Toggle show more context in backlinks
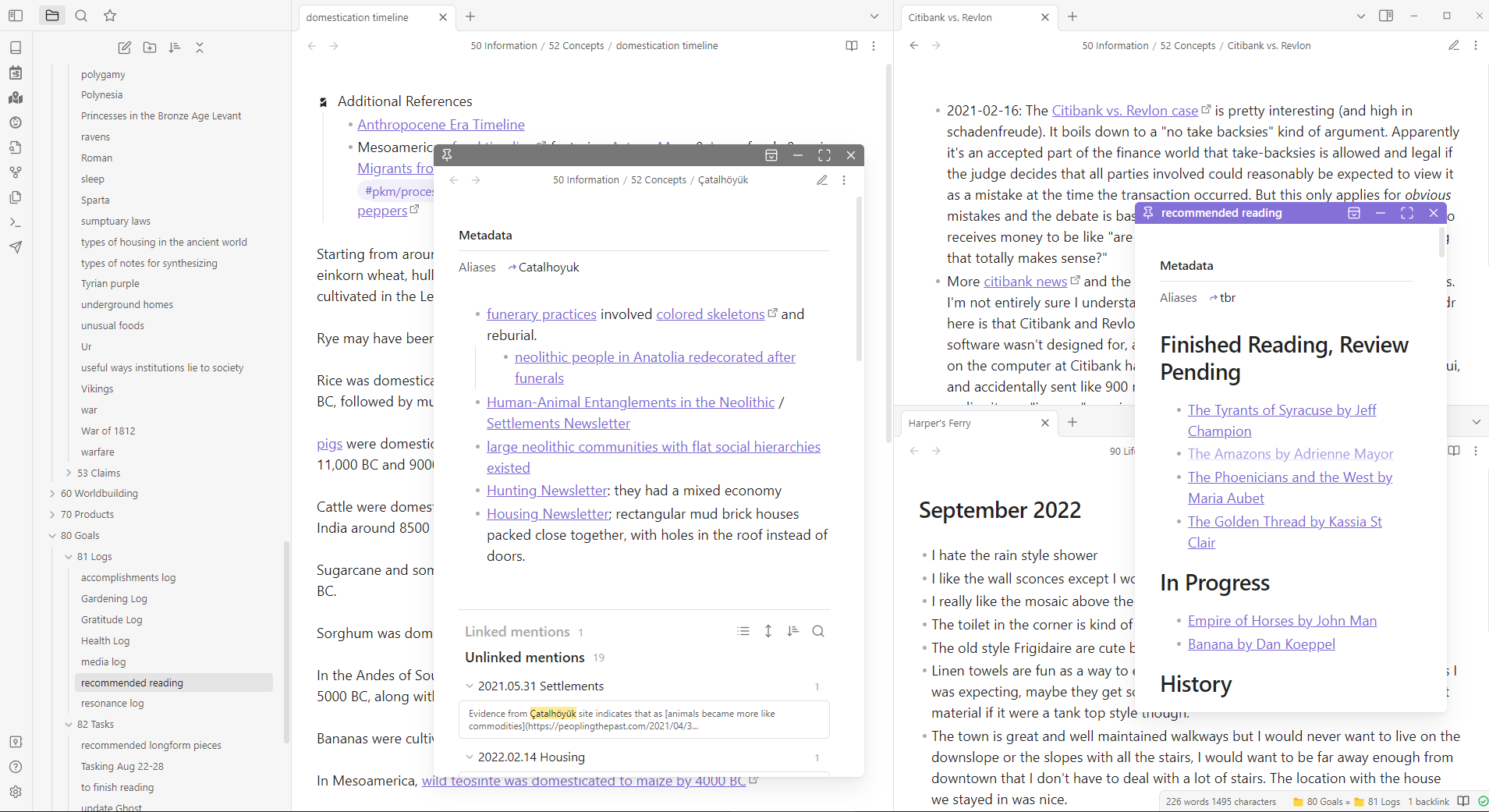 [x=768, y=631]
